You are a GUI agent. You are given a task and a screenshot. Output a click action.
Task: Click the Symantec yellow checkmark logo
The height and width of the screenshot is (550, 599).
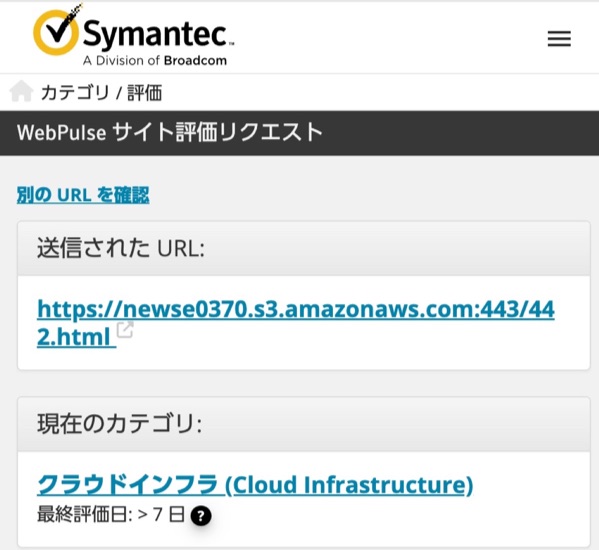[57, 31]
